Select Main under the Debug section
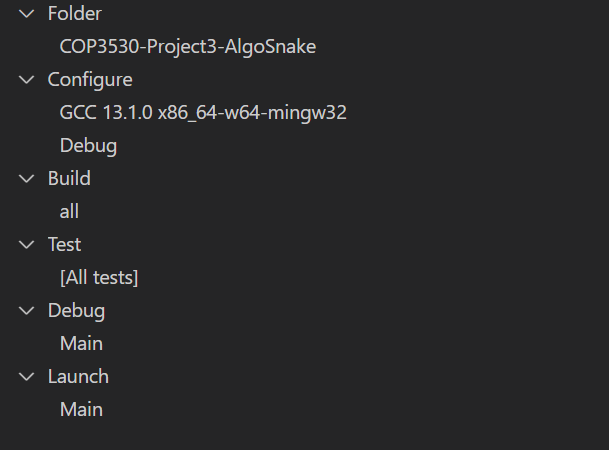 point(81,344)
